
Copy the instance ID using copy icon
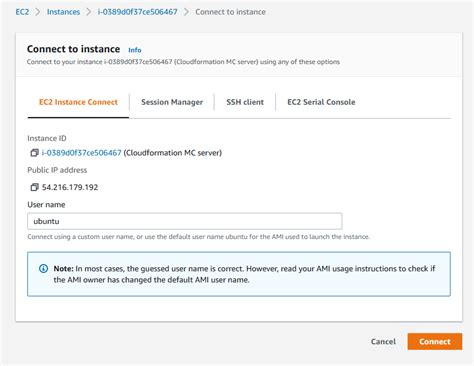(x=34, y=153)
